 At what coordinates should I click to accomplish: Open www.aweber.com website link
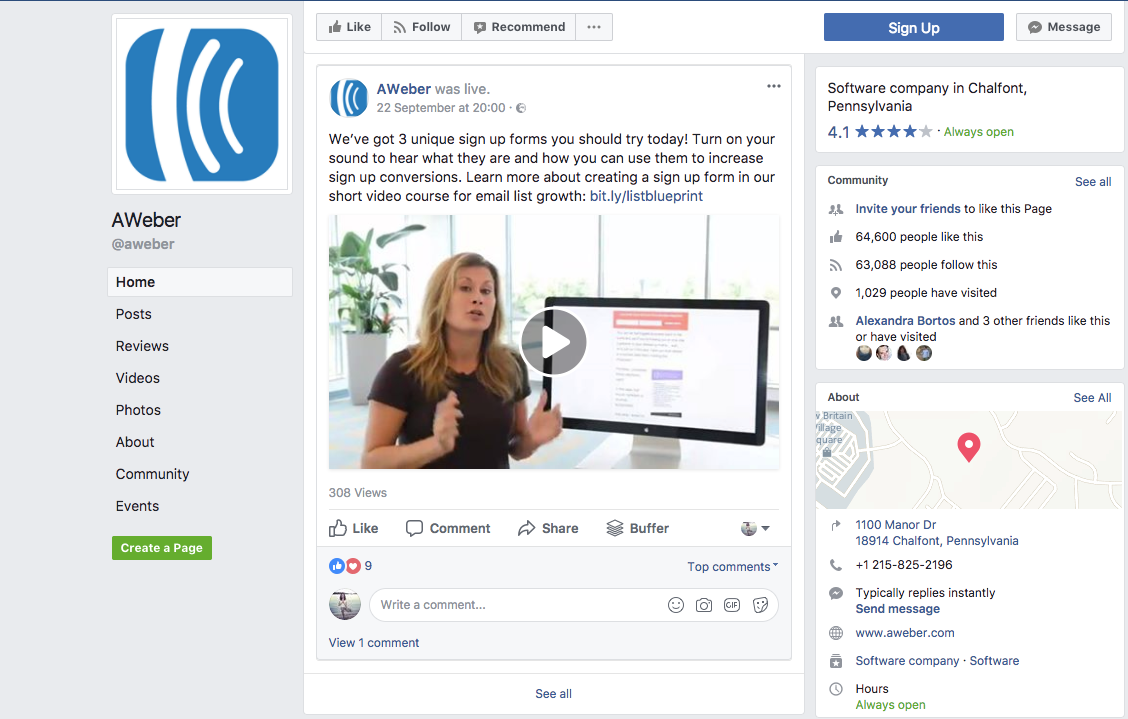pyautogui.click(x=904, y=633)
